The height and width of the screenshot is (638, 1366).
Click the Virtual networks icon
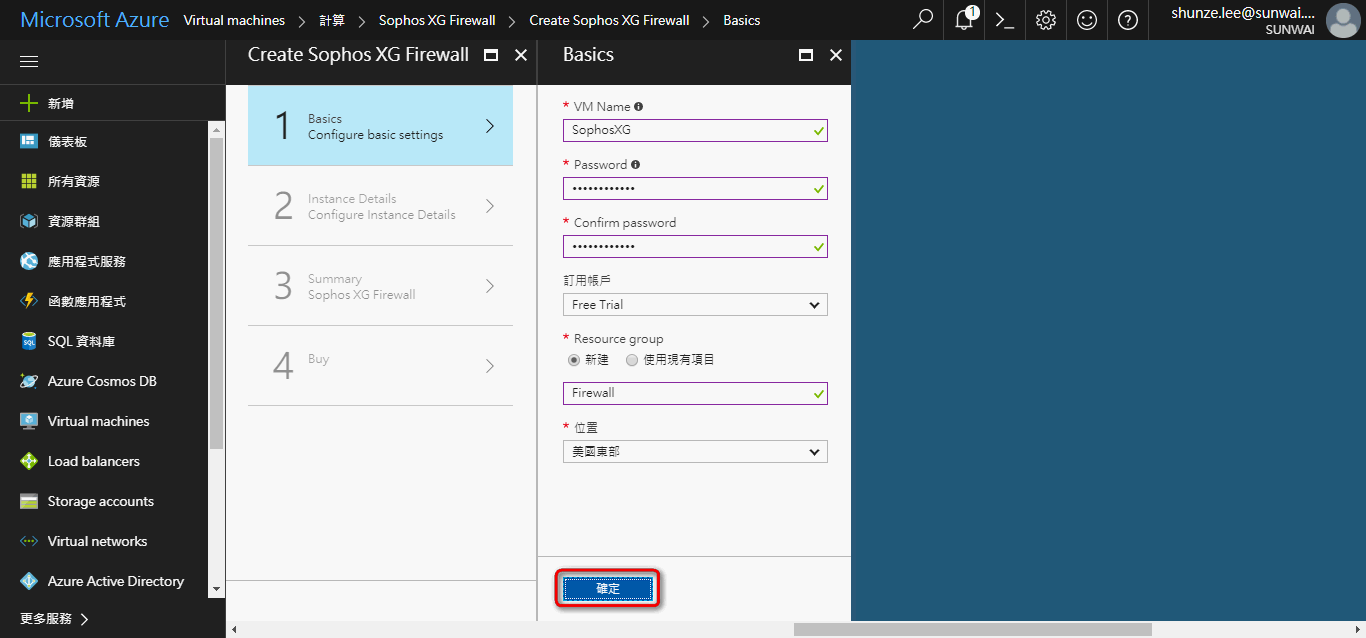point(29,541)
